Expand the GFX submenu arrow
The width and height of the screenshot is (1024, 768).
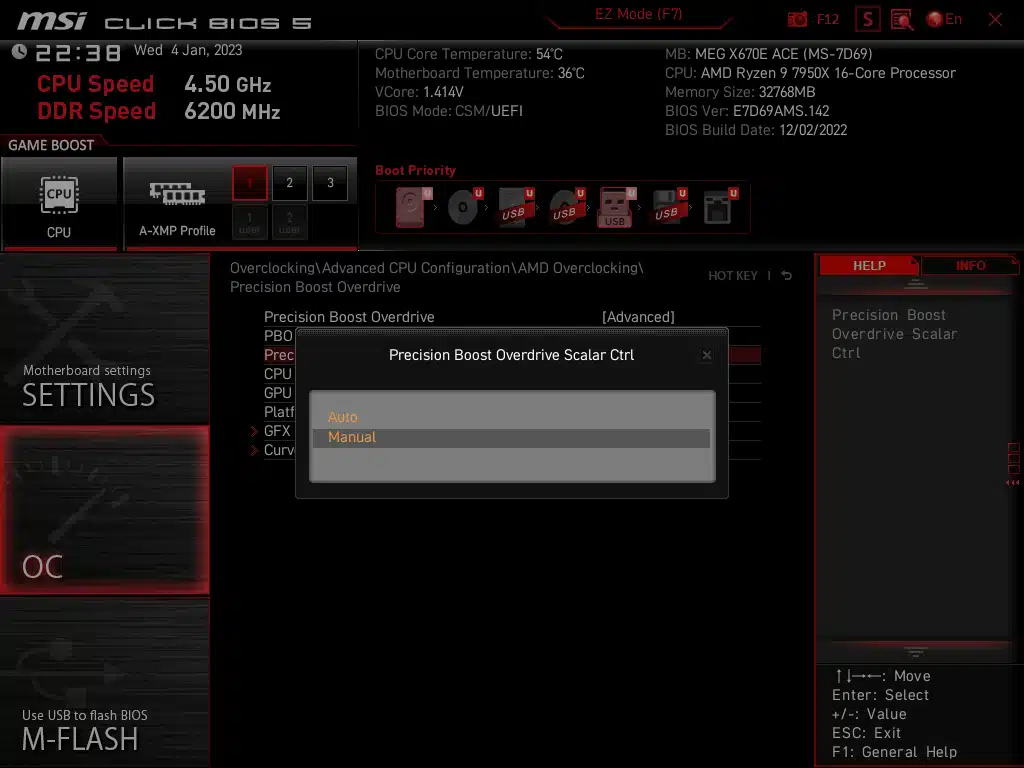coord(254,431)
